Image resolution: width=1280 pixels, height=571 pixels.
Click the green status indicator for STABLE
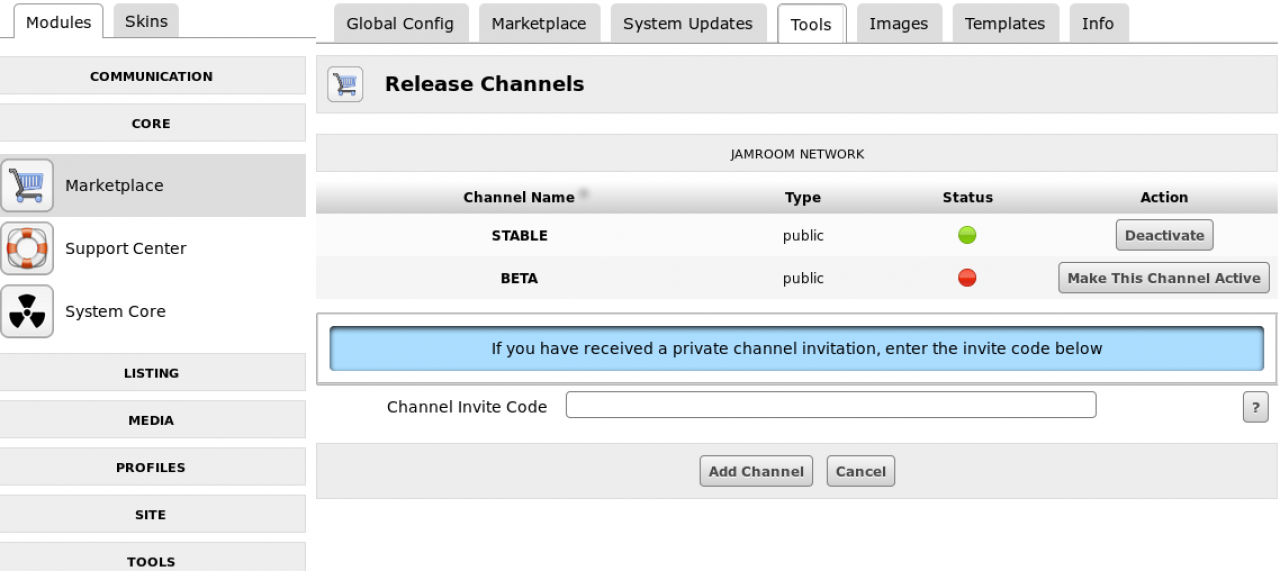967,236
